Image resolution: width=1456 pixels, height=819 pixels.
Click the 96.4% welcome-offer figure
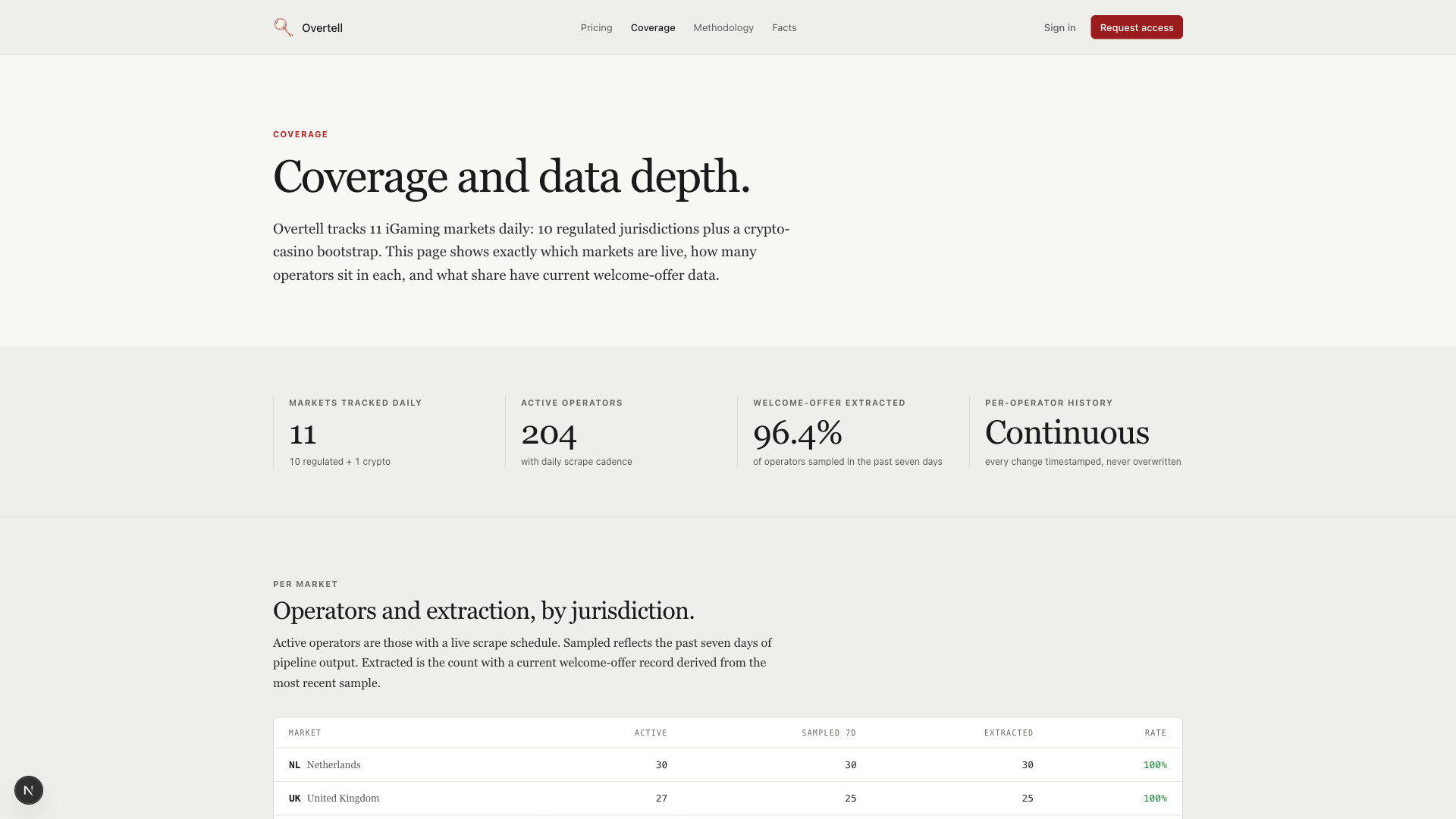[x=798, y=433]
